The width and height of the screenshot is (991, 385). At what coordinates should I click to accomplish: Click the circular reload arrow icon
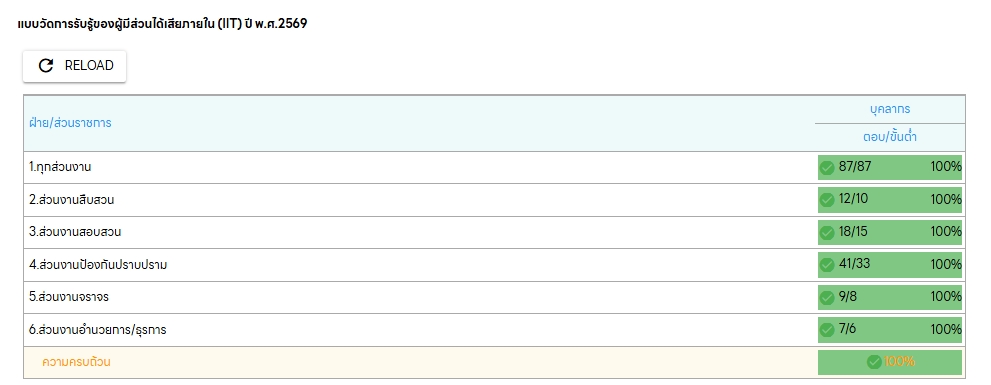coord(46,66)
